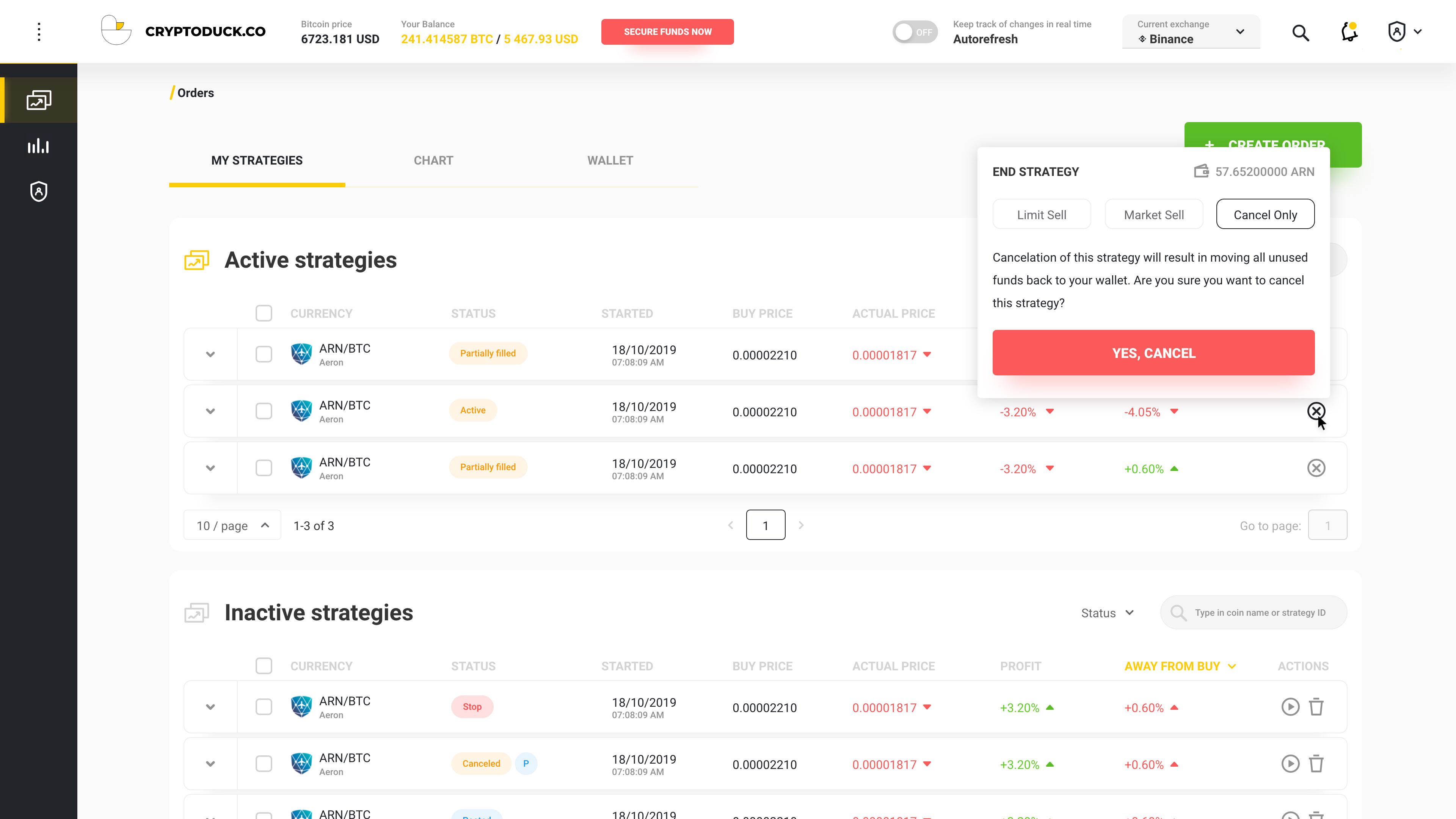
Task: Open the profile menu chevron
Action: (1418, 31)
